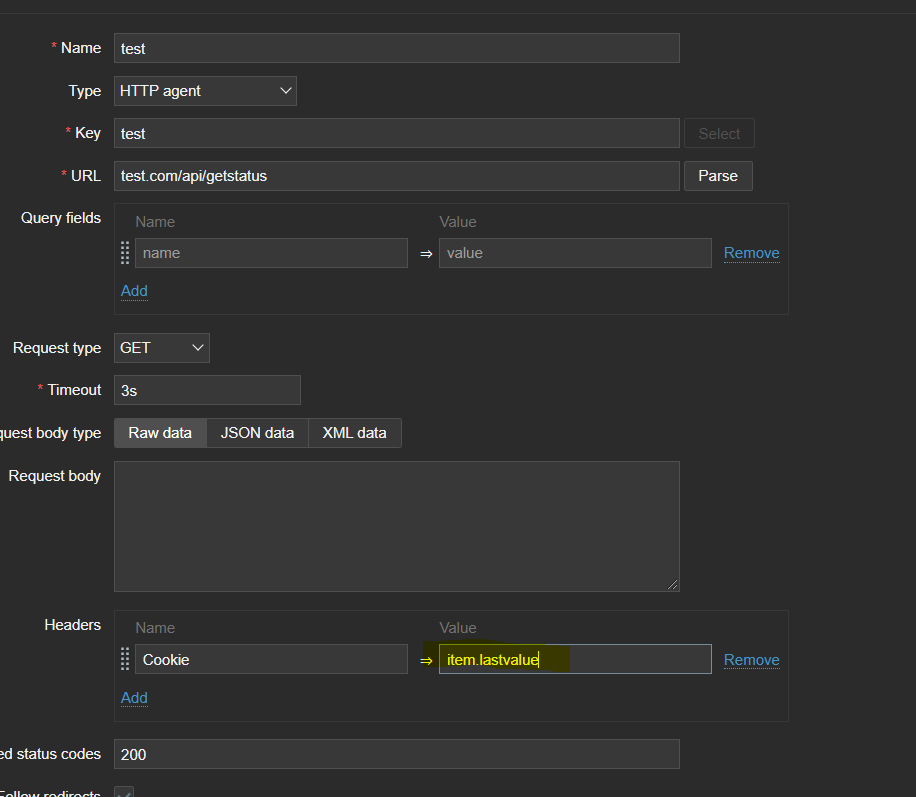The image size is (916, 797).
Task: Remove the Cookie header row
Action: (x=751, y=660)
